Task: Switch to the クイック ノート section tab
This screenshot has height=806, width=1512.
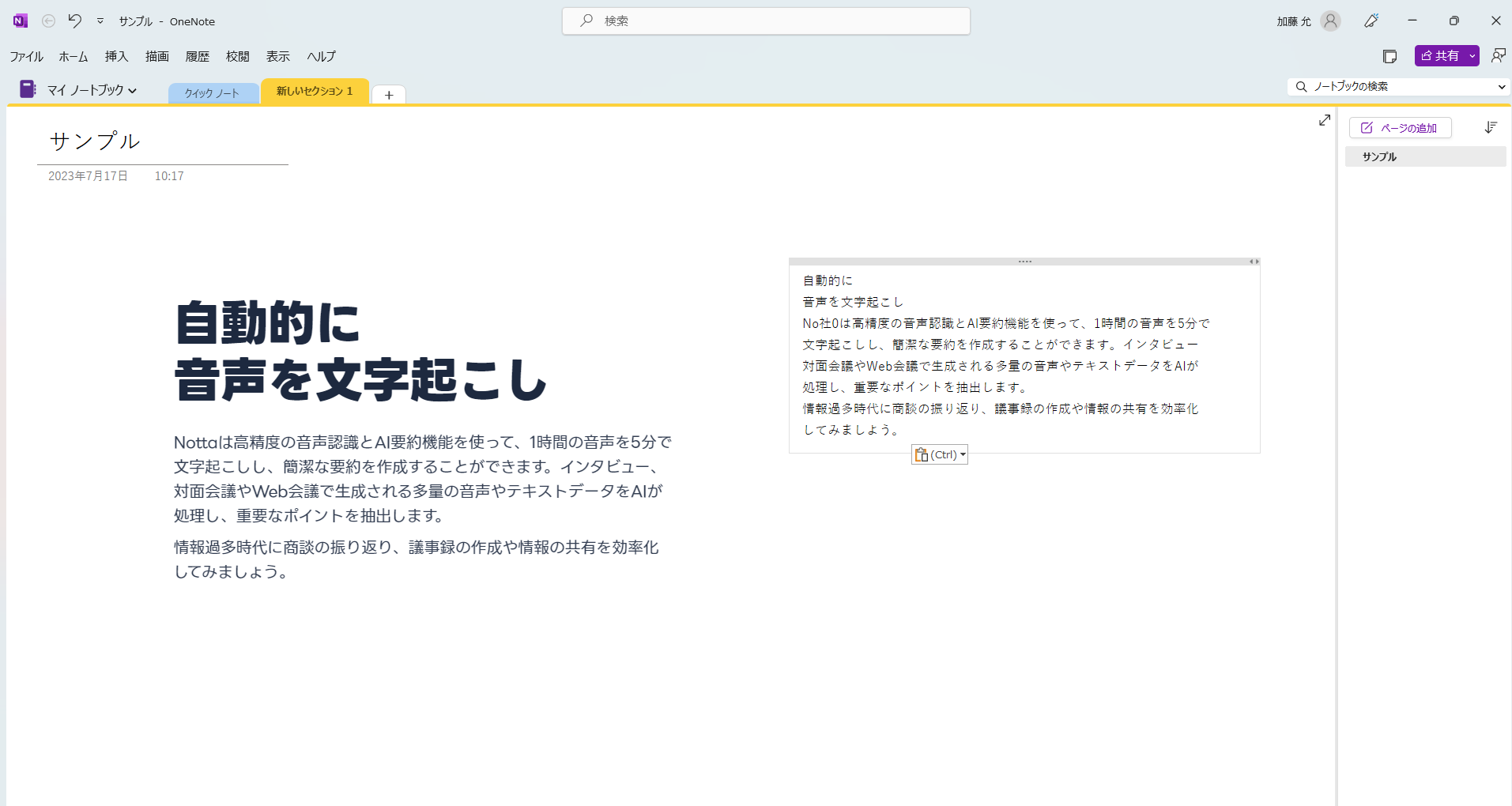Action: (x=213, y=93)
